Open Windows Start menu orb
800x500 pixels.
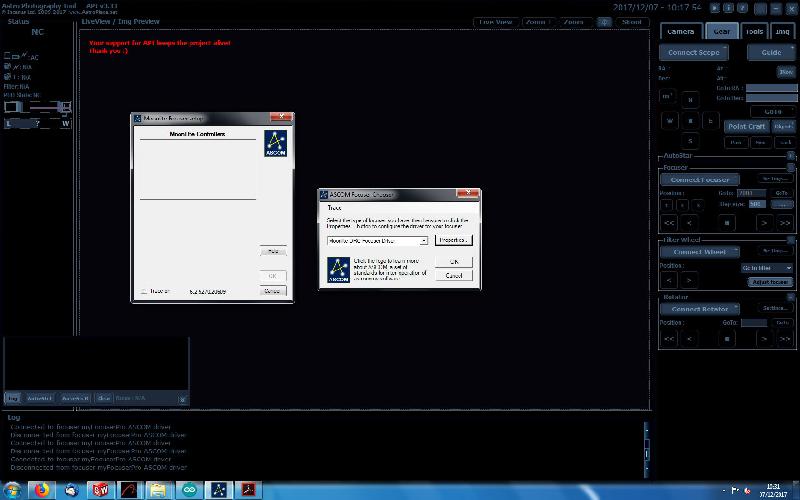tap(12, 490)
